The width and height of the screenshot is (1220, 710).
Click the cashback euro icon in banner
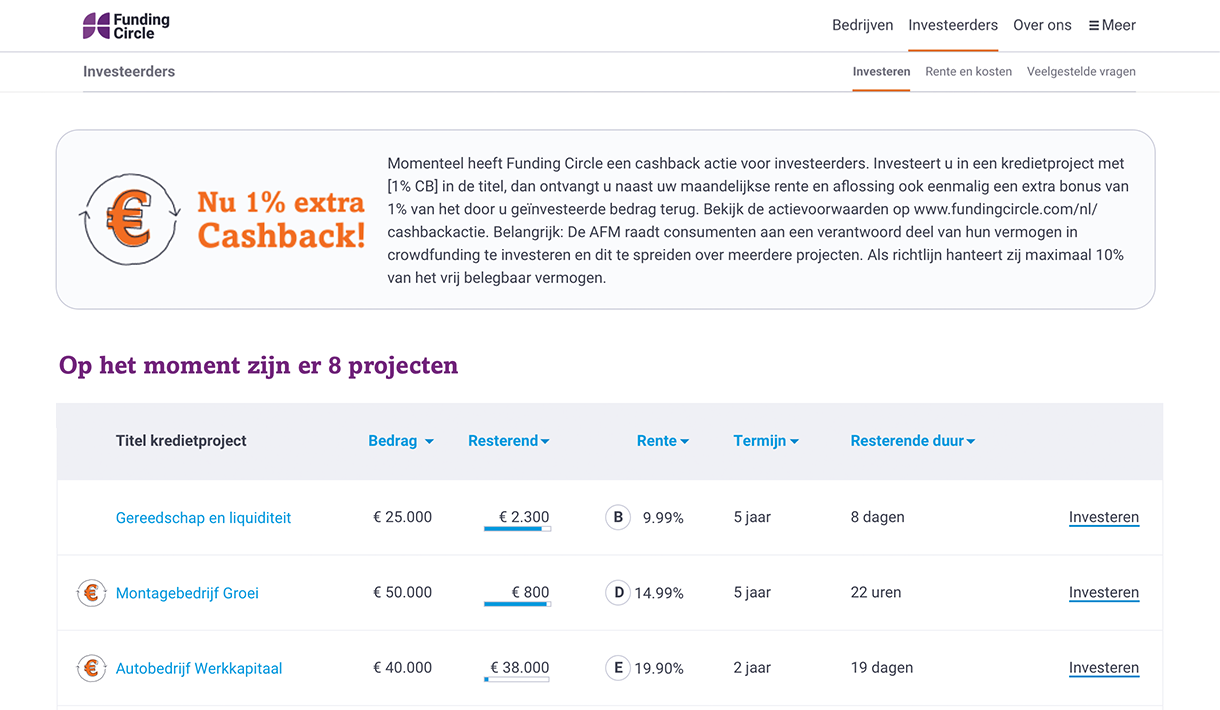(130, 219)
